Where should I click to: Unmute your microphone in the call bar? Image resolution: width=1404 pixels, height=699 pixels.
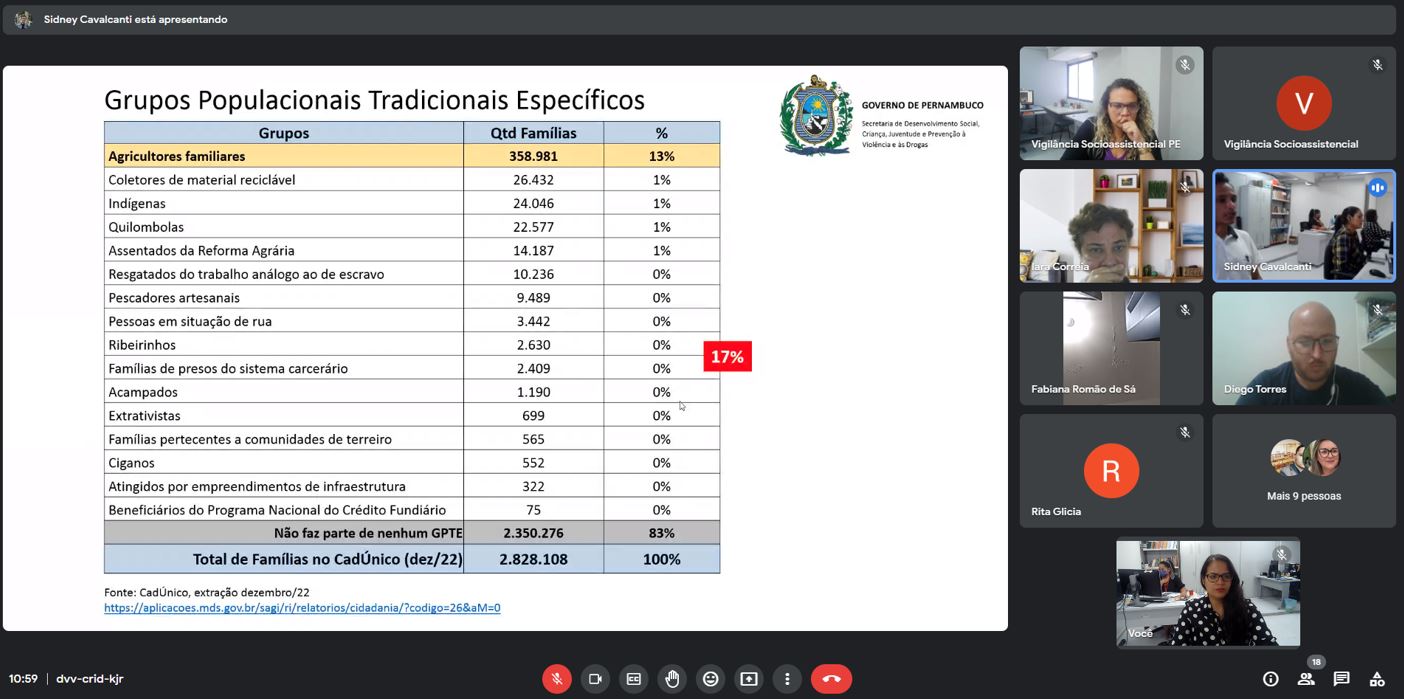coord(556,679)
